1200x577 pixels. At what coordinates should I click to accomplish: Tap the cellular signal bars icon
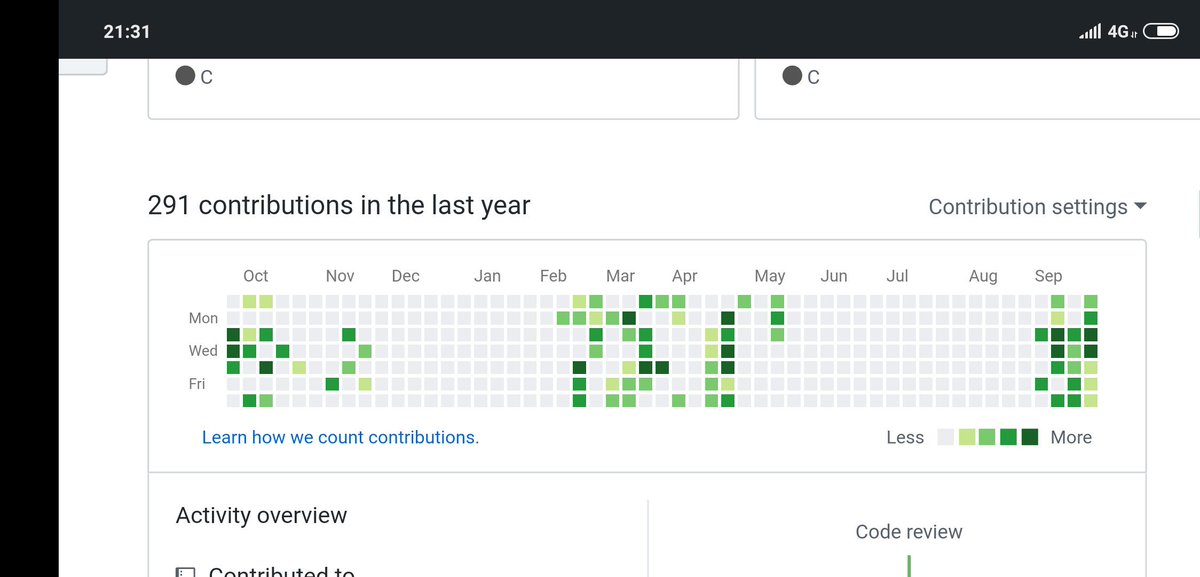click(1090, 32)
